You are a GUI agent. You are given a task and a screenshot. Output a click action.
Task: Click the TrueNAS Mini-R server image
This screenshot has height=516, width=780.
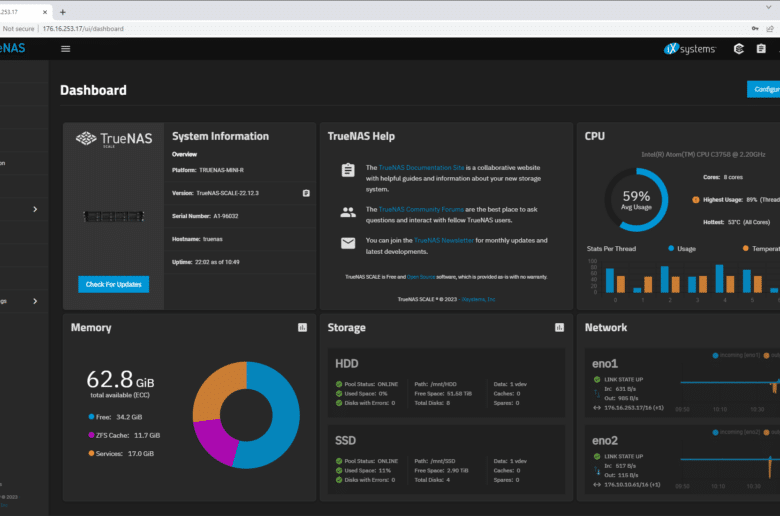pos(113,216)
